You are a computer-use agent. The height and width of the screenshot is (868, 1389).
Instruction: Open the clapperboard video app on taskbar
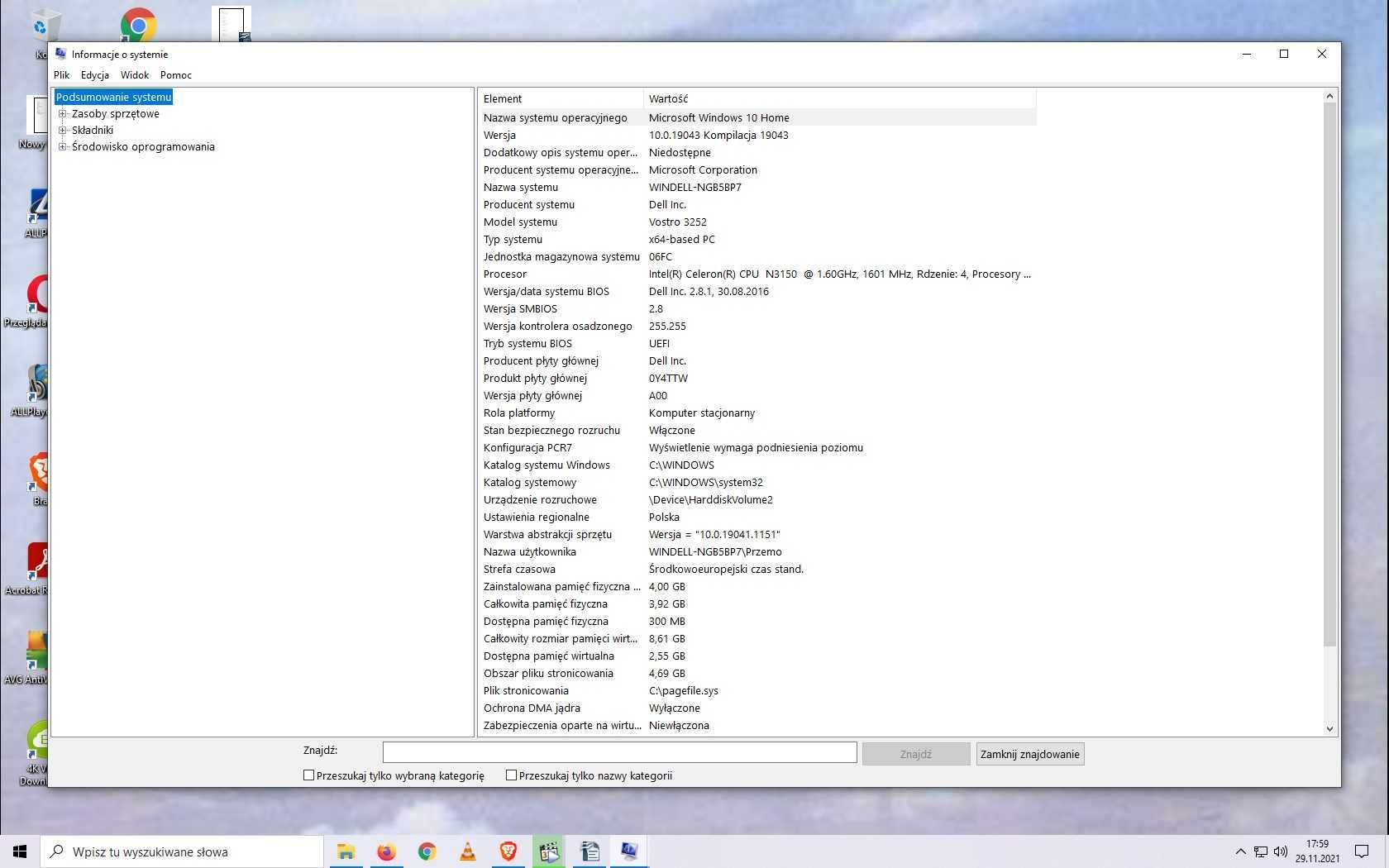click(x=548, y=851)
